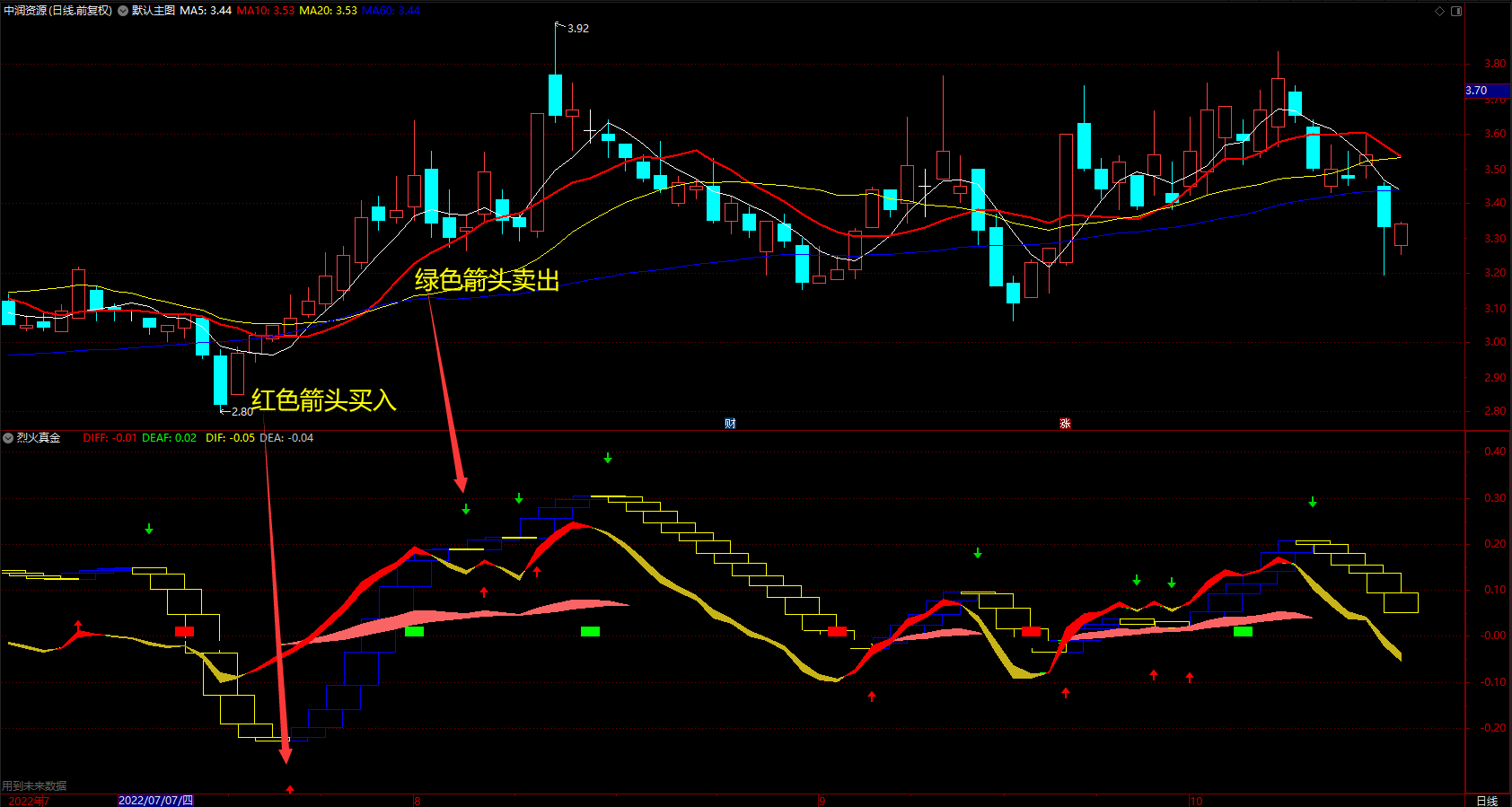Click the 2022年7 label on time axis
Viewport: 1512px width, 807px height.
(x=29, y=801)
